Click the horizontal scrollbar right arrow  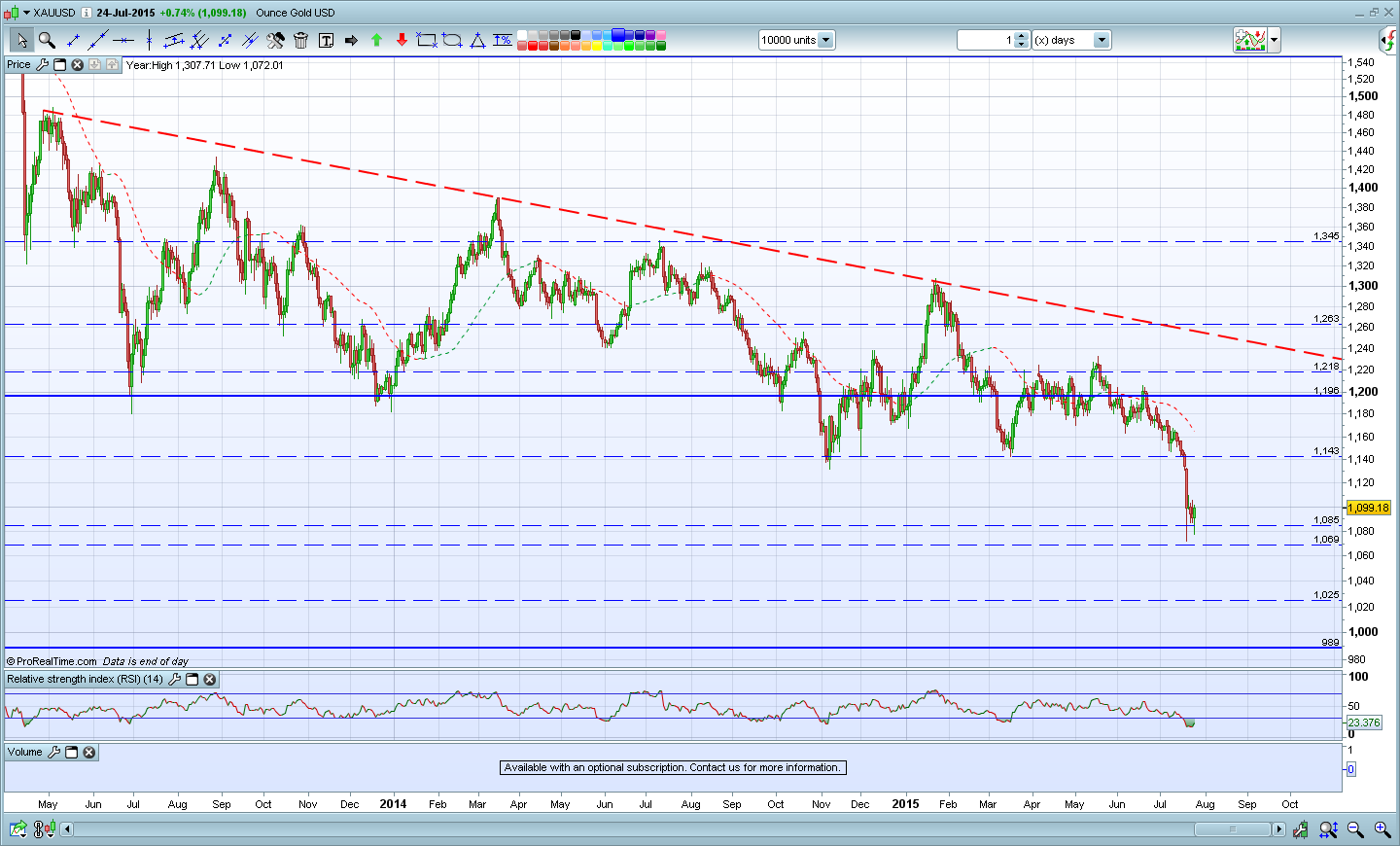pyautogui.click(x=1277, y=829)
